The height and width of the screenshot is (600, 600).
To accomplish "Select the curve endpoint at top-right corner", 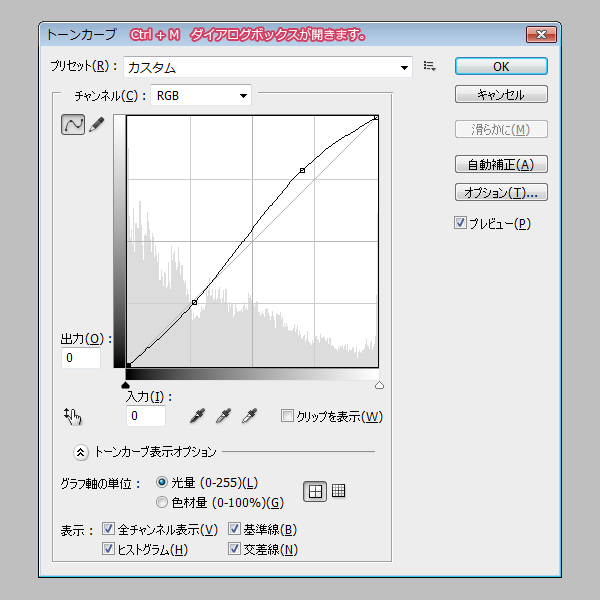I will (377, 117).
